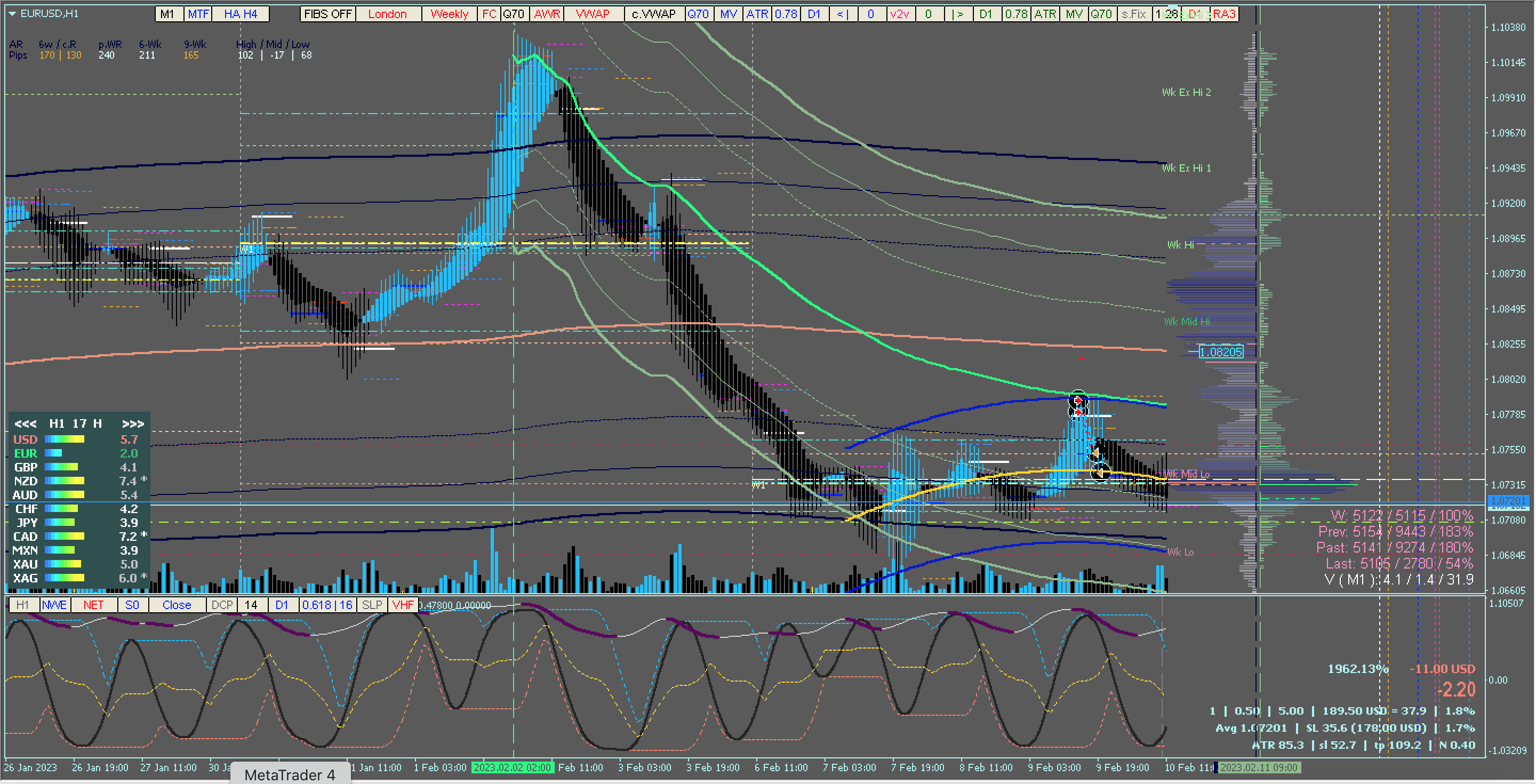Click the '<<<' arrow in currency panel

coord(26,424)
